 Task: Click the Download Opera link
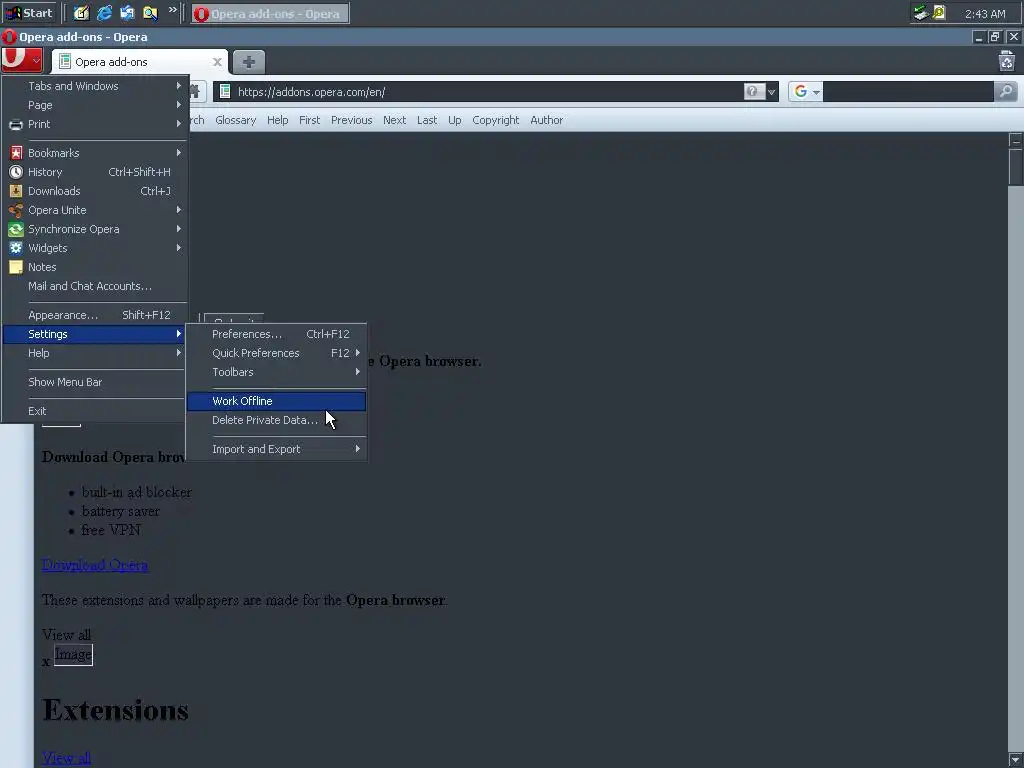pos(95,565)
